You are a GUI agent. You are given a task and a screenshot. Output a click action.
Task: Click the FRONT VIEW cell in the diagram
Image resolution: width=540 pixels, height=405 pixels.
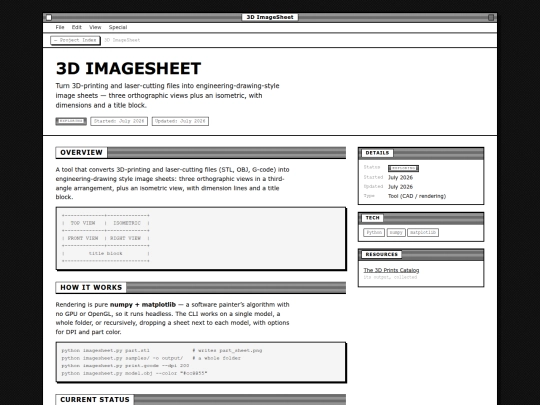(x=83, y=238)
